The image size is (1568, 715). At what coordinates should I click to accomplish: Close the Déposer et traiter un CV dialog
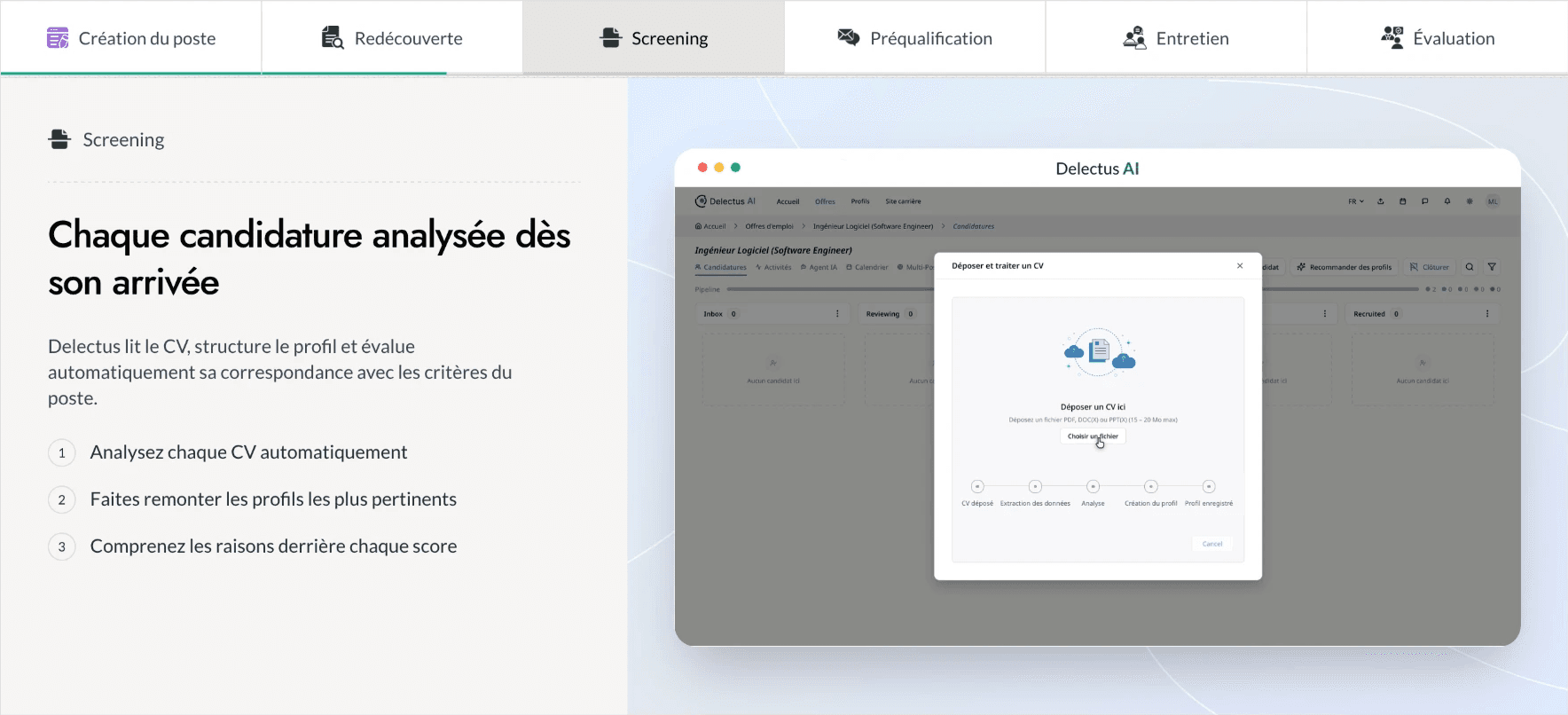coord(1240,266)
